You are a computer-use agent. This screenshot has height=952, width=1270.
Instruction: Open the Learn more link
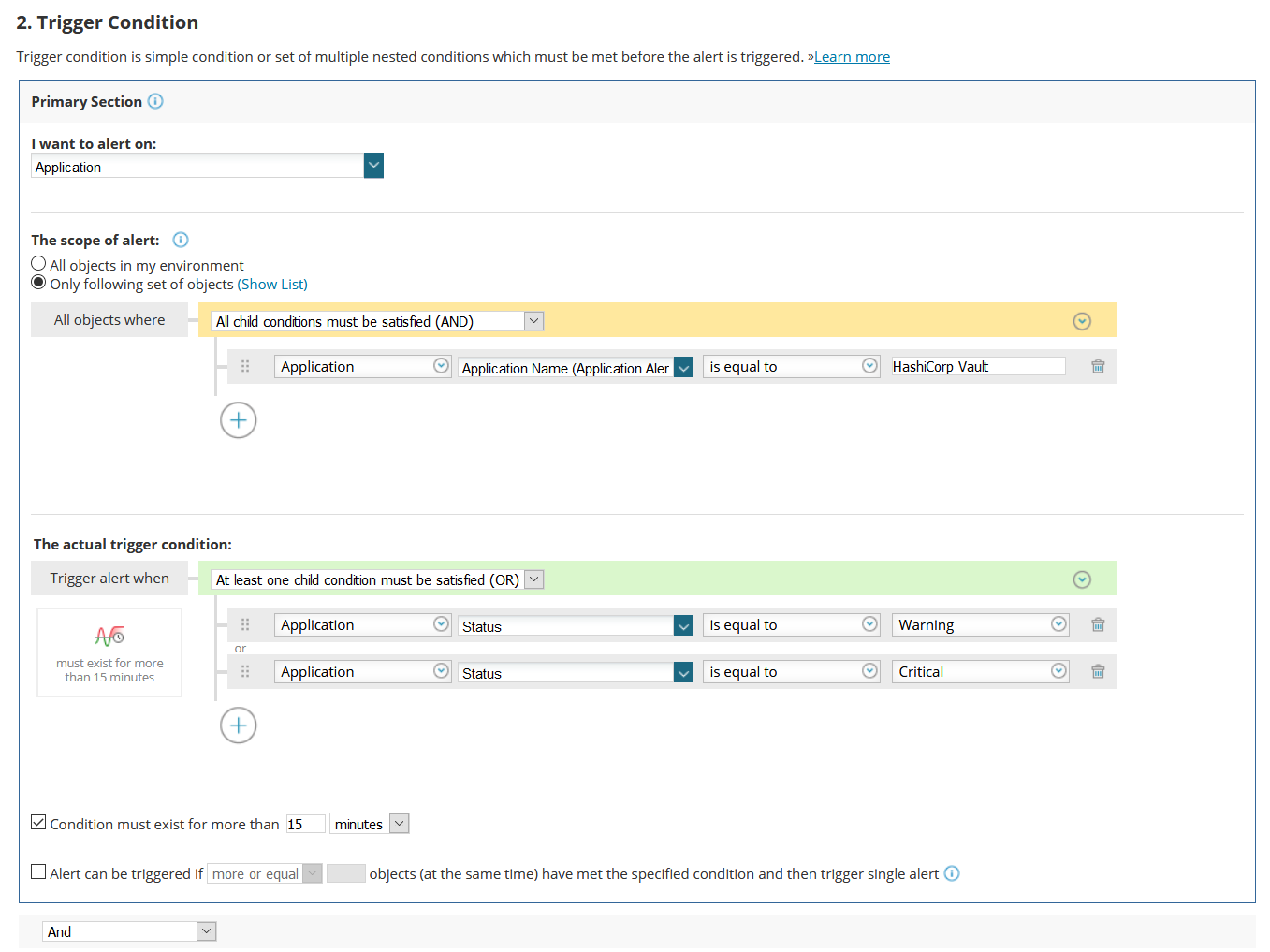(x=852, y=57)
